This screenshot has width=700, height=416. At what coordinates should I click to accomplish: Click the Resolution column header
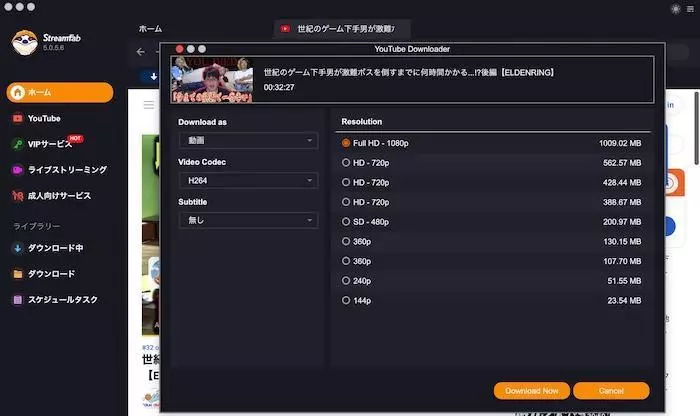tap(362, 122)
